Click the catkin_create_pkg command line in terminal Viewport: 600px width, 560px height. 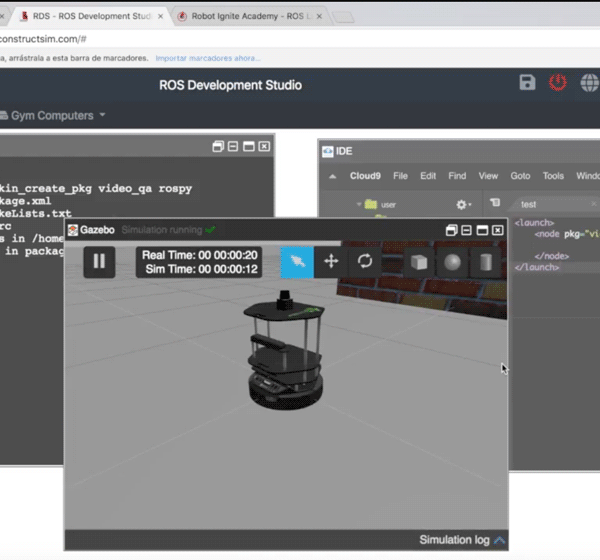click(96, 188)
